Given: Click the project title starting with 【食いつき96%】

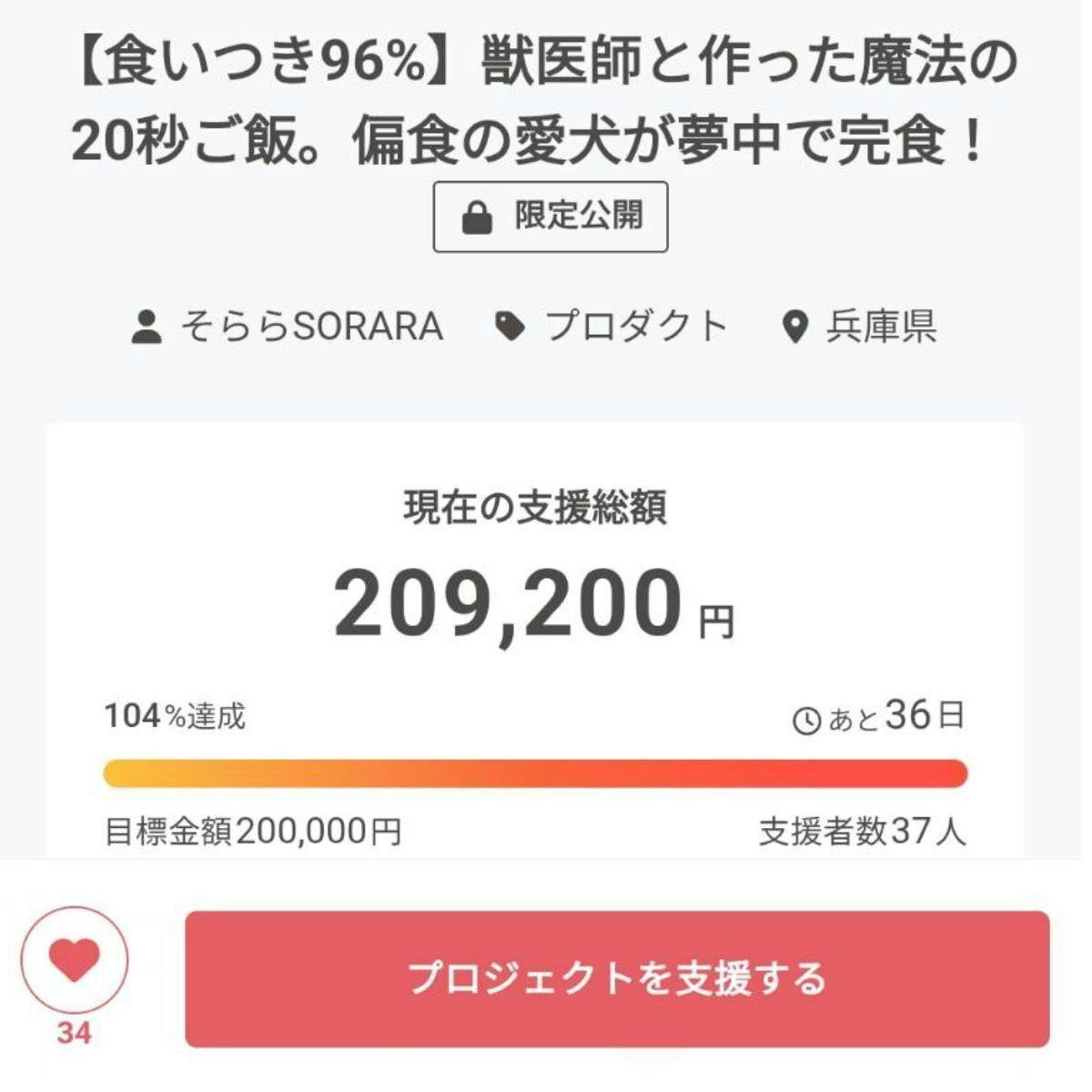Looking at the screenshot, I should [544, 102].
